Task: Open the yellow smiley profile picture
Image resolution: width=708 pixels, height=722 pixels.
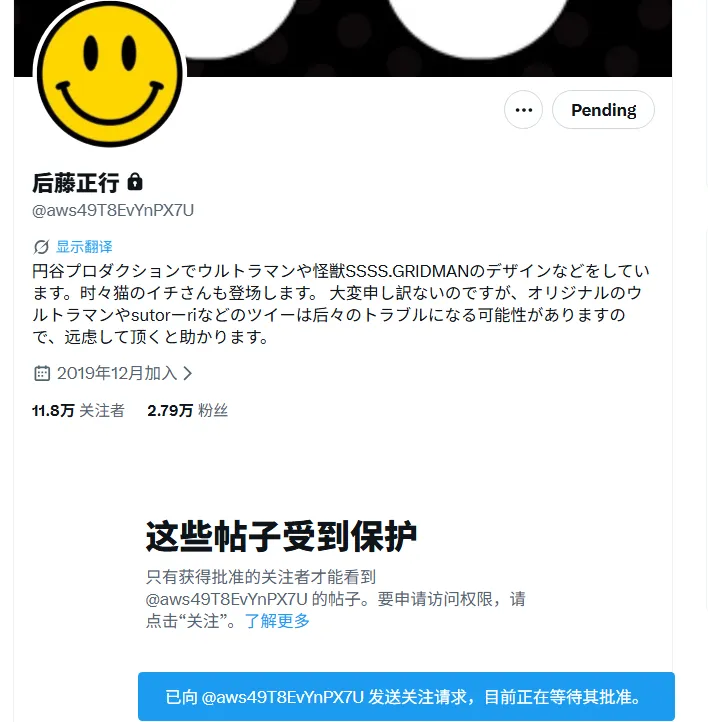Action: [110, 74]
